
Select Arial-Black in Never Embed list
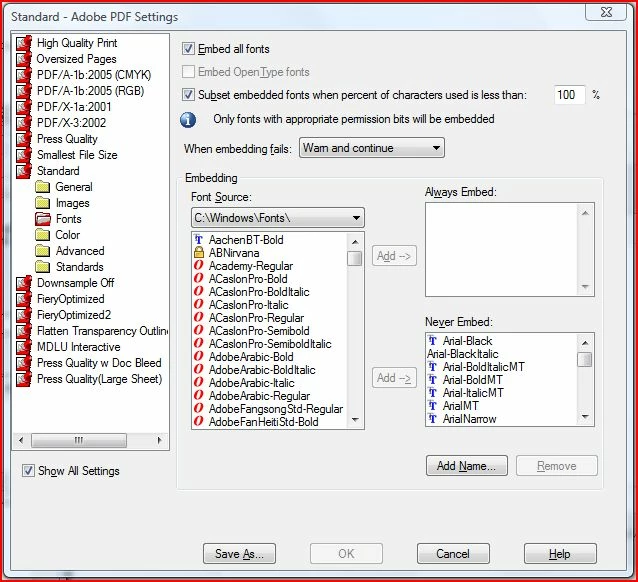[x=467, y=341]
